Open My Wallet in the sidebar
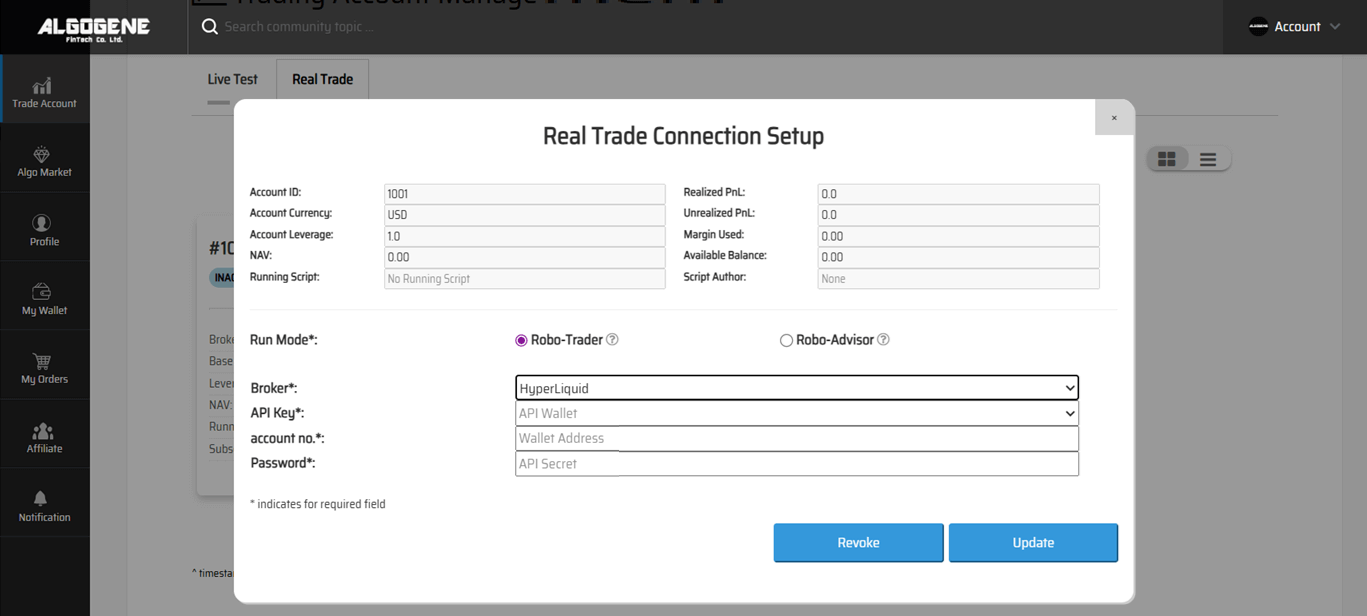This screenshot has height=616, width=1367. pyautogui.click(x=44, y=299)
